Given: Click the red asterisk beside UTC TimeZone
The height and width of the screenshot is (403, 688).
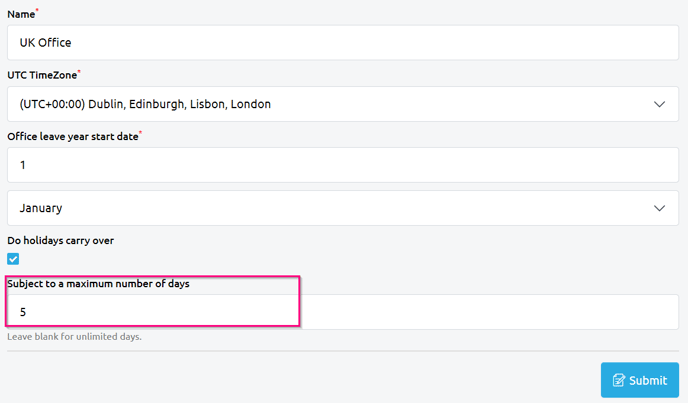Looking at the screenshot, I should (79, 71).
